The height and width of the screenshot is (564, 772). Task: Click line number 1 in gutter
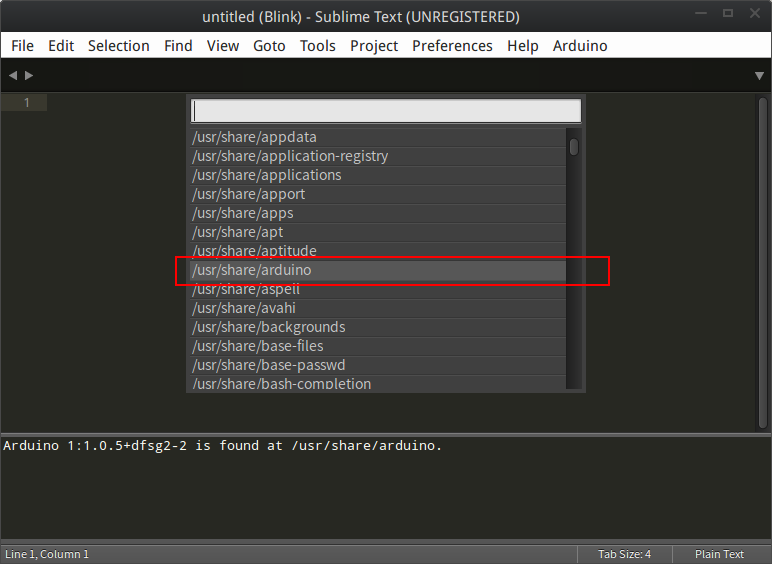27,102
